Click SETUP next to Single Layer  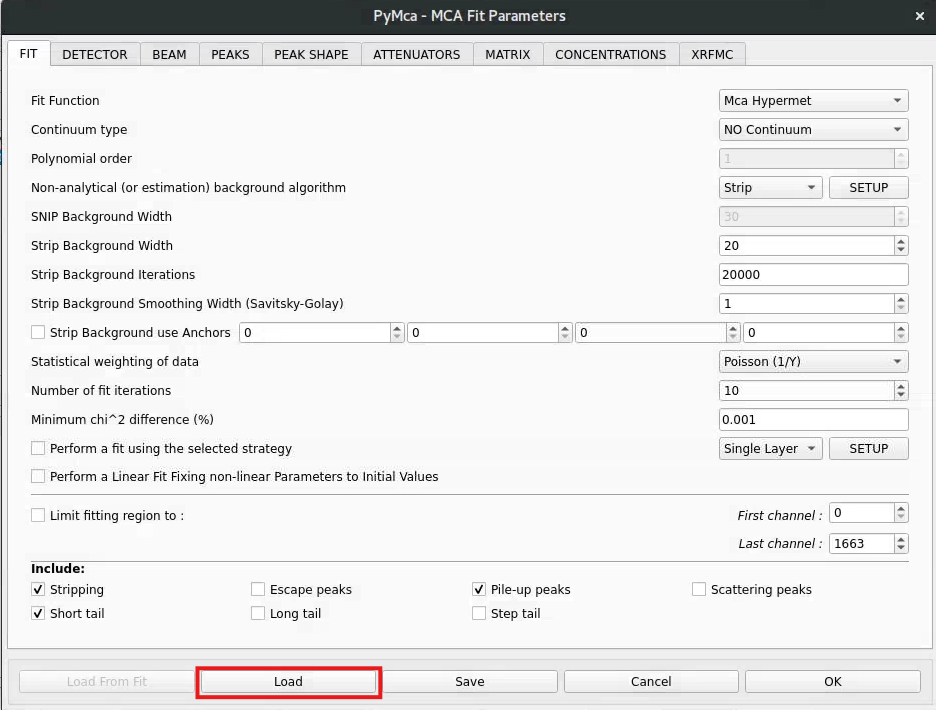click(869, 448)
